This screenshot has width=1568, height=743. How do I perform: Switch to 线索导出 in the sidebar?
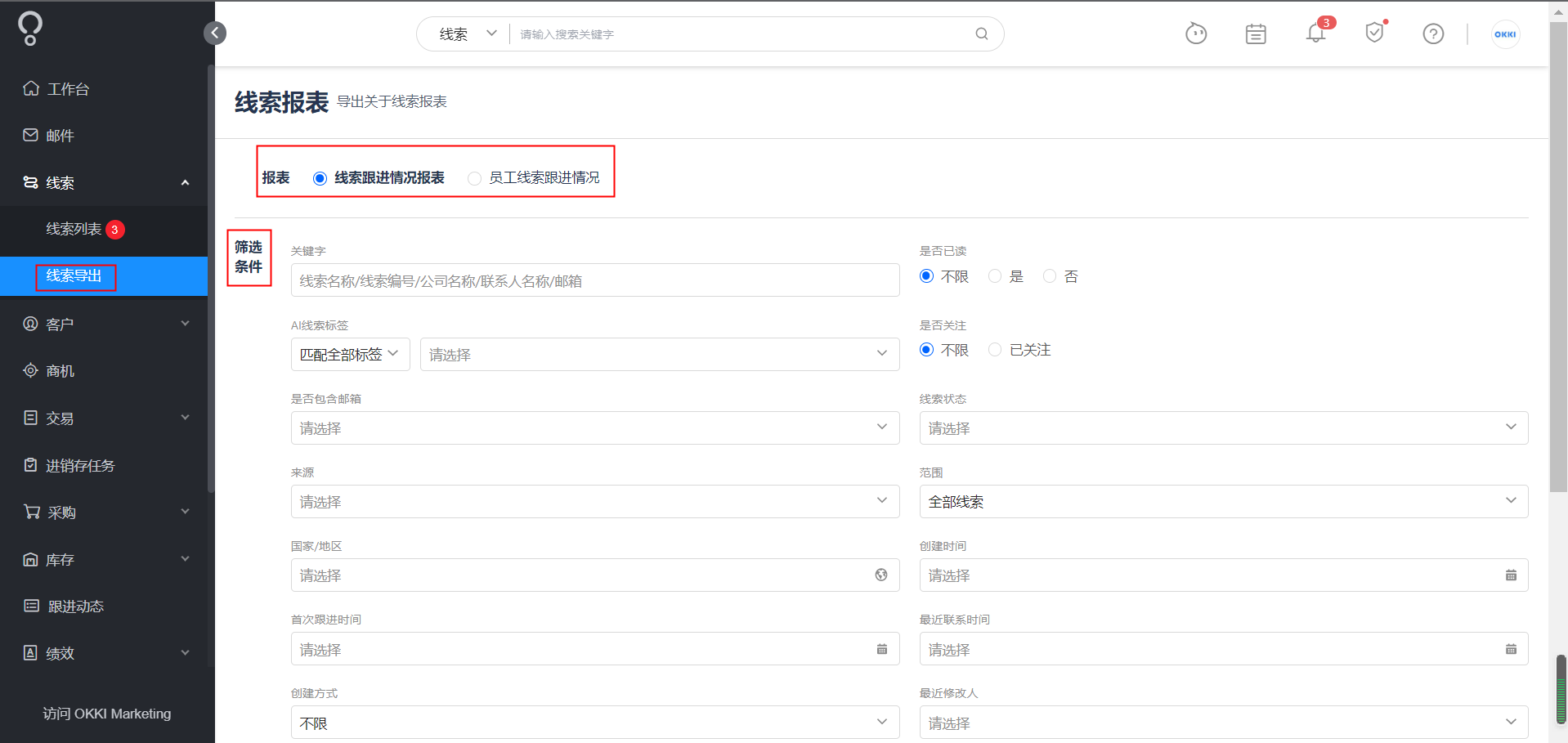pos(75,276)
